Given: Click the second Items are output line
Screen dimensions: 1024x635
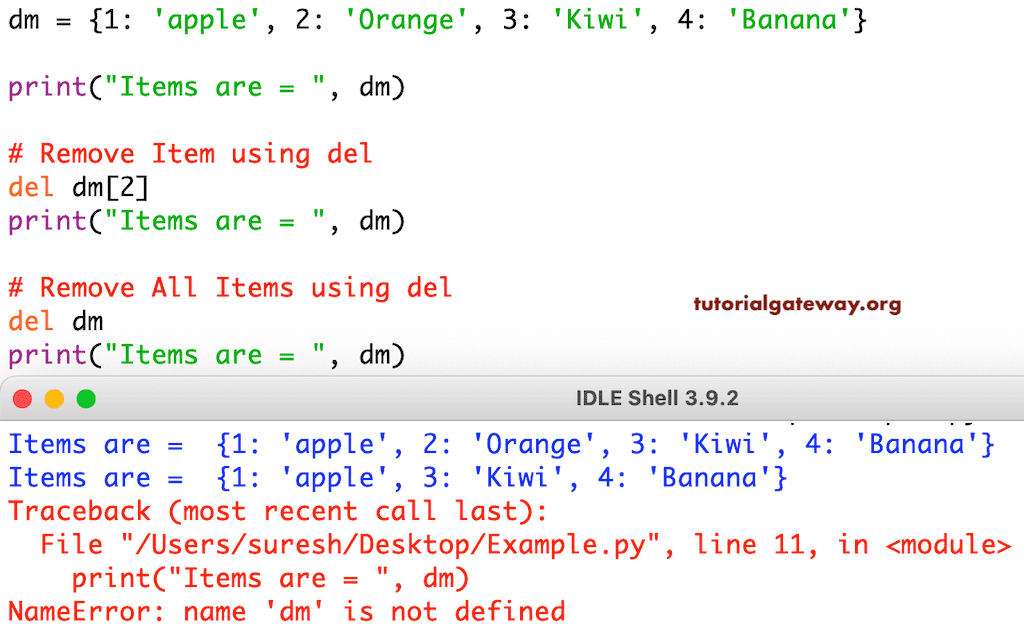Looking at the screenshot, I should click(400, 478).
